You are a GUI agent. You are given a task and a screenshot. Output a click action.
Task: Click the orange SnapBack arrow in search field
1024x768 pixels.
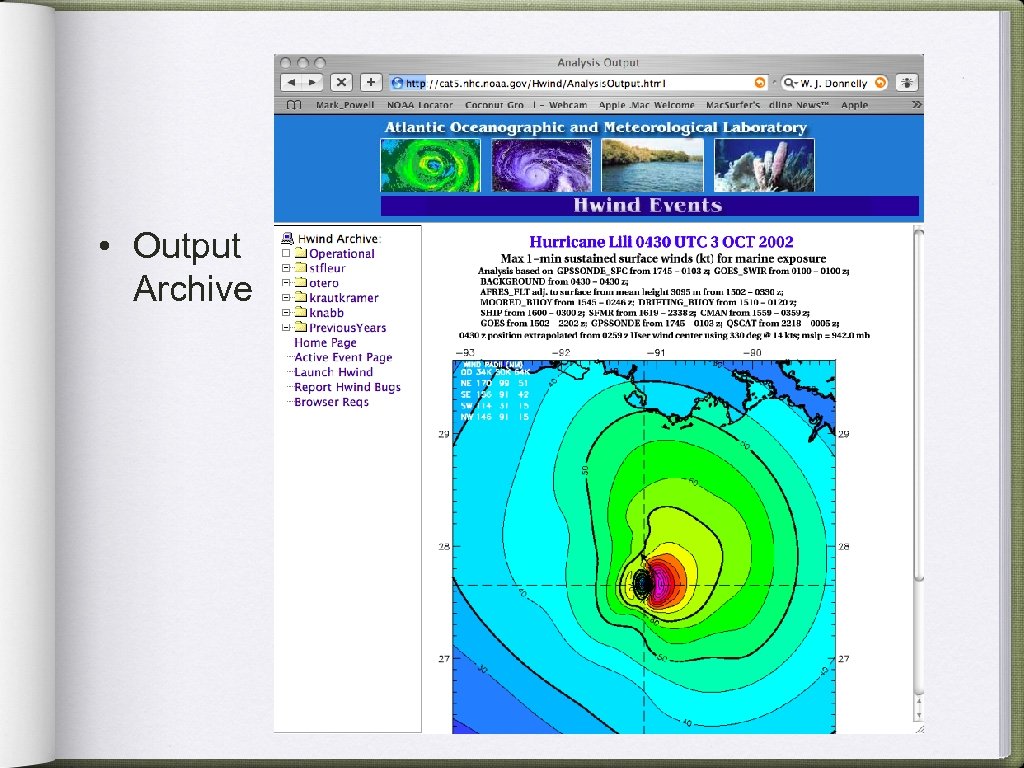(880, 83)
